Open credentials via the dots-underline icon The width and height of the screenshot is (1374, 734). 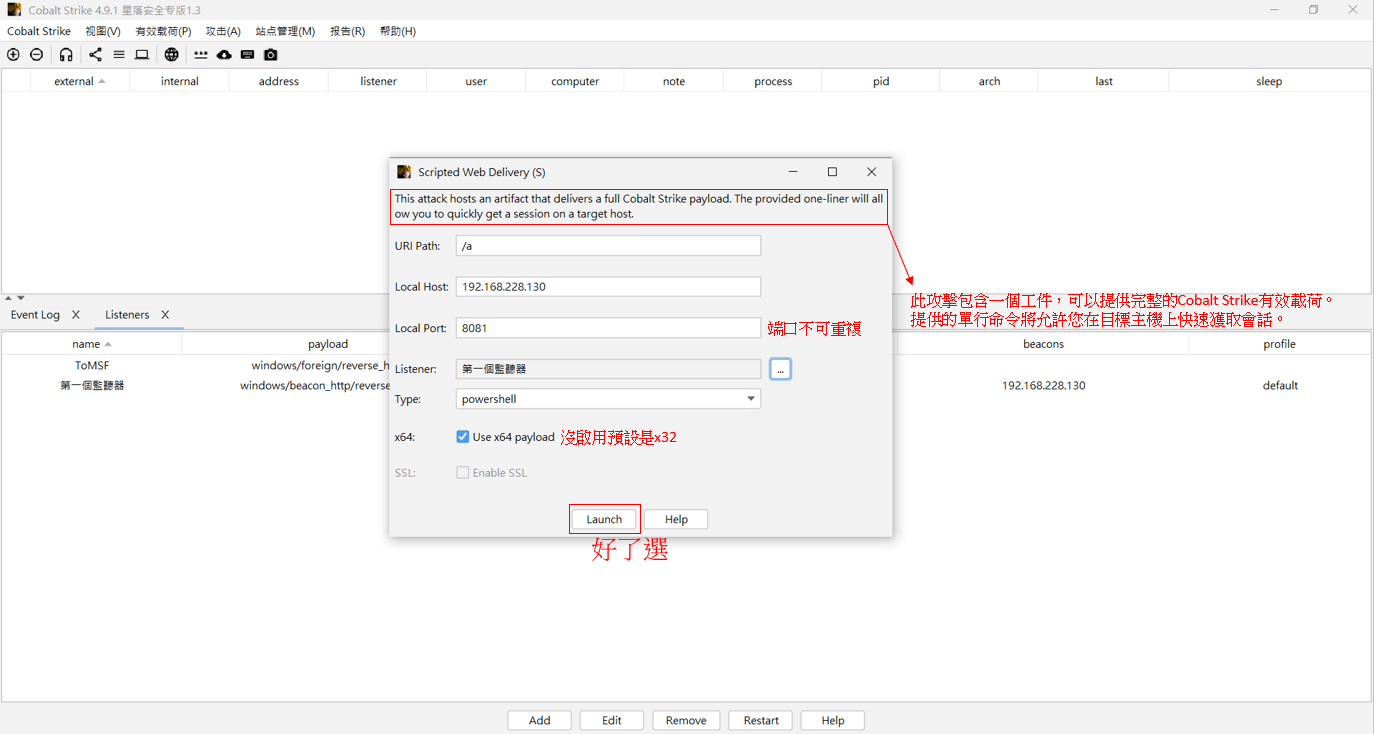201,55
